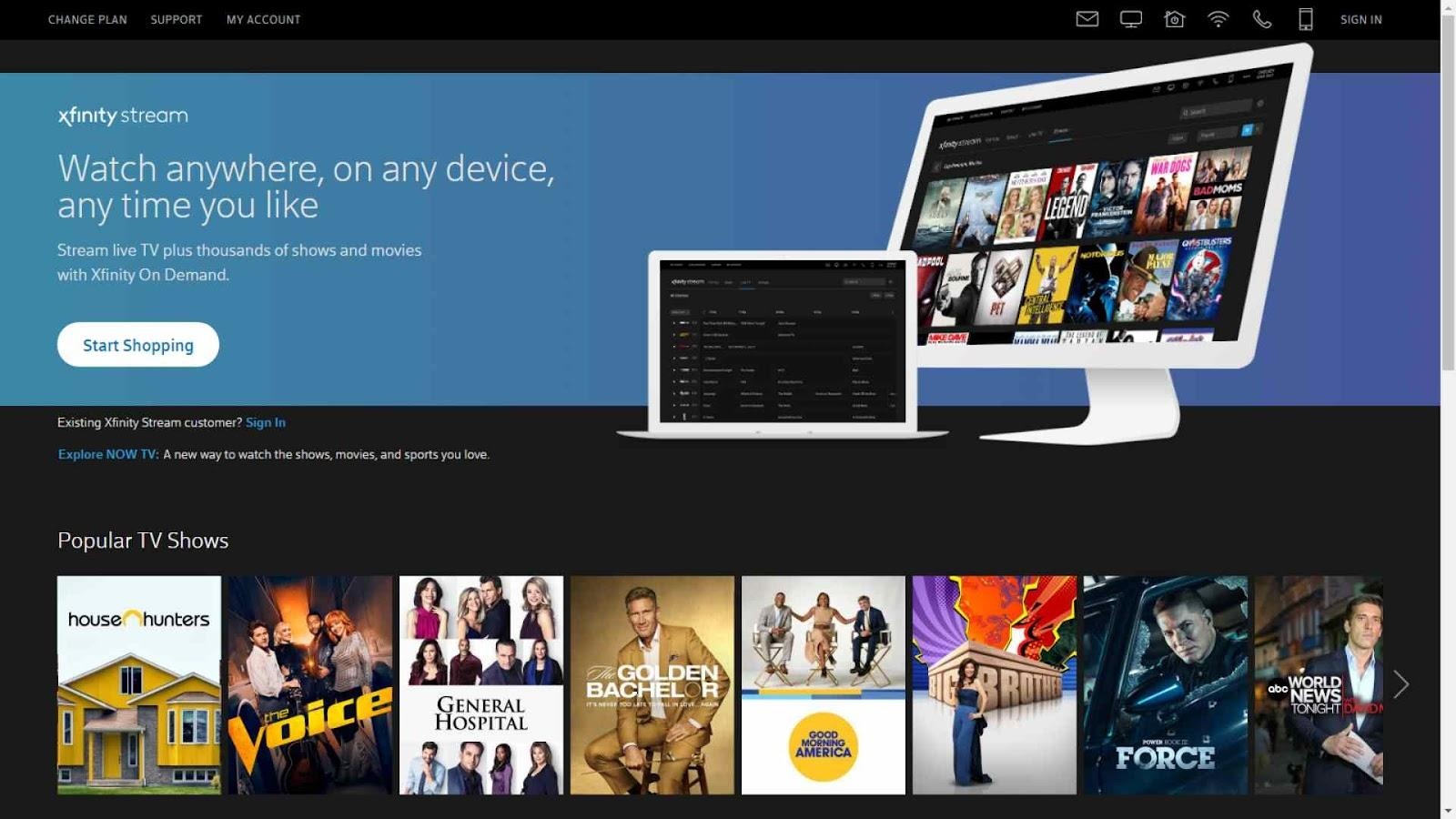This screenshot has width=1456, height=819.
Task: Click the Xfinity Stream logo
Action: click(123, 116)
